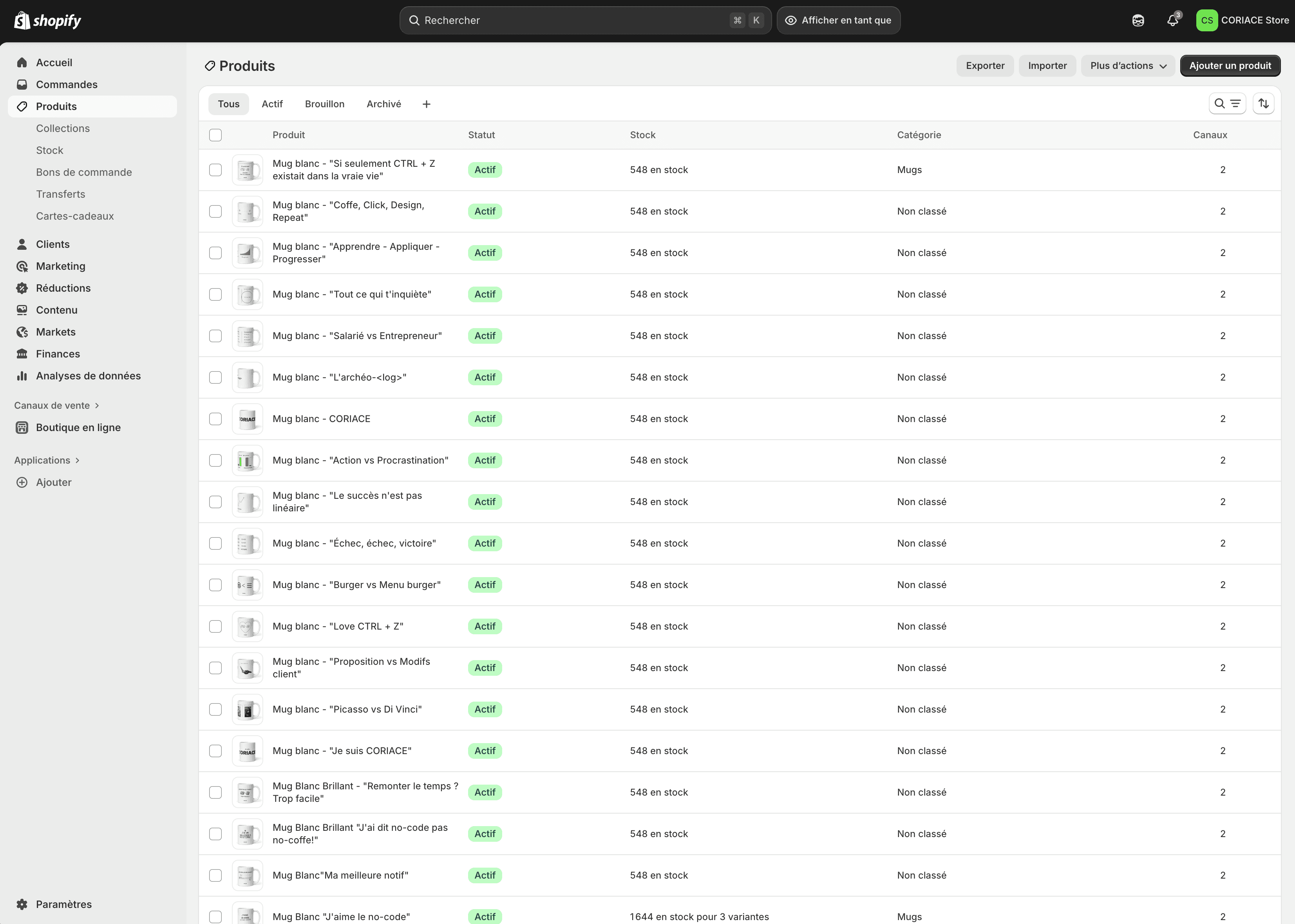
Task: Click the sort products arrows icon
Action: [x=1263, y=103]
